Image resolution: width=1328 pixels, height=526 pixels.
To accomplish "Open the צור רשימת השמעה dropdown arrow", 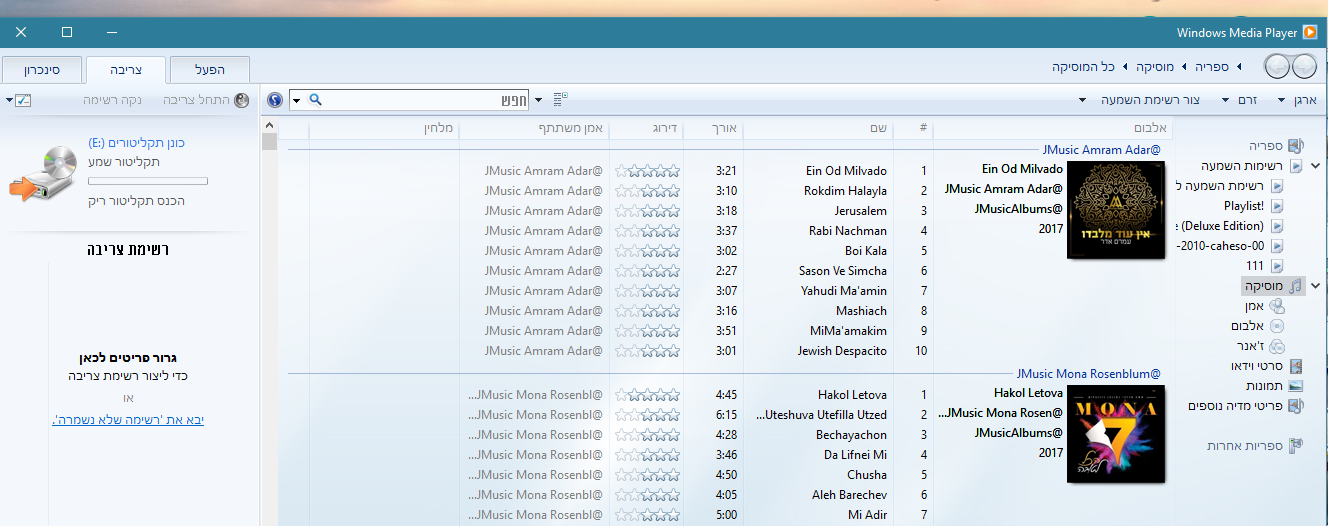I will 1082,100.
